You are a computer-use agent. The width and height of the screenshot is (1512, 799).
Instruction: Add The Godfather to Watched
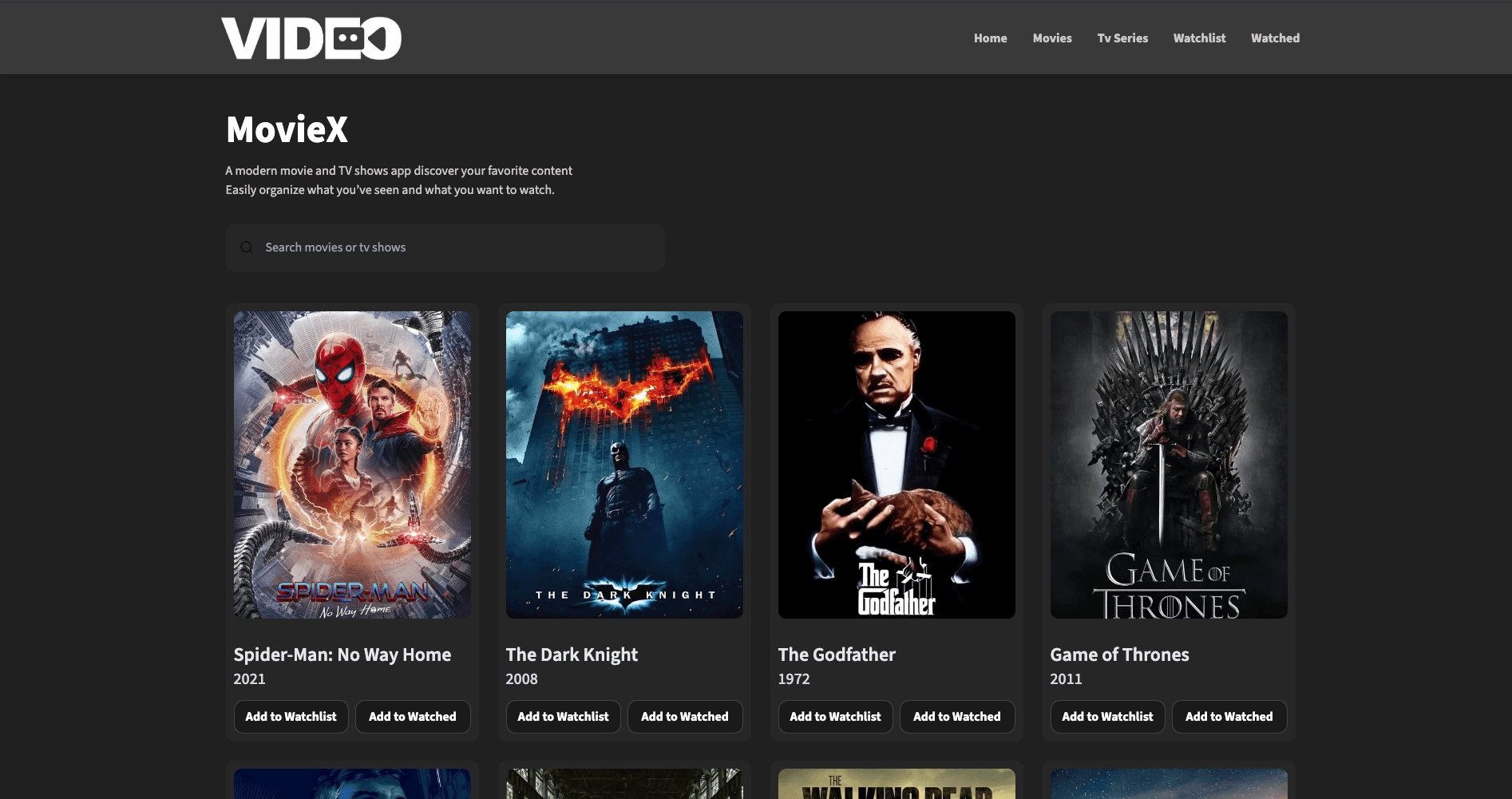957,717
